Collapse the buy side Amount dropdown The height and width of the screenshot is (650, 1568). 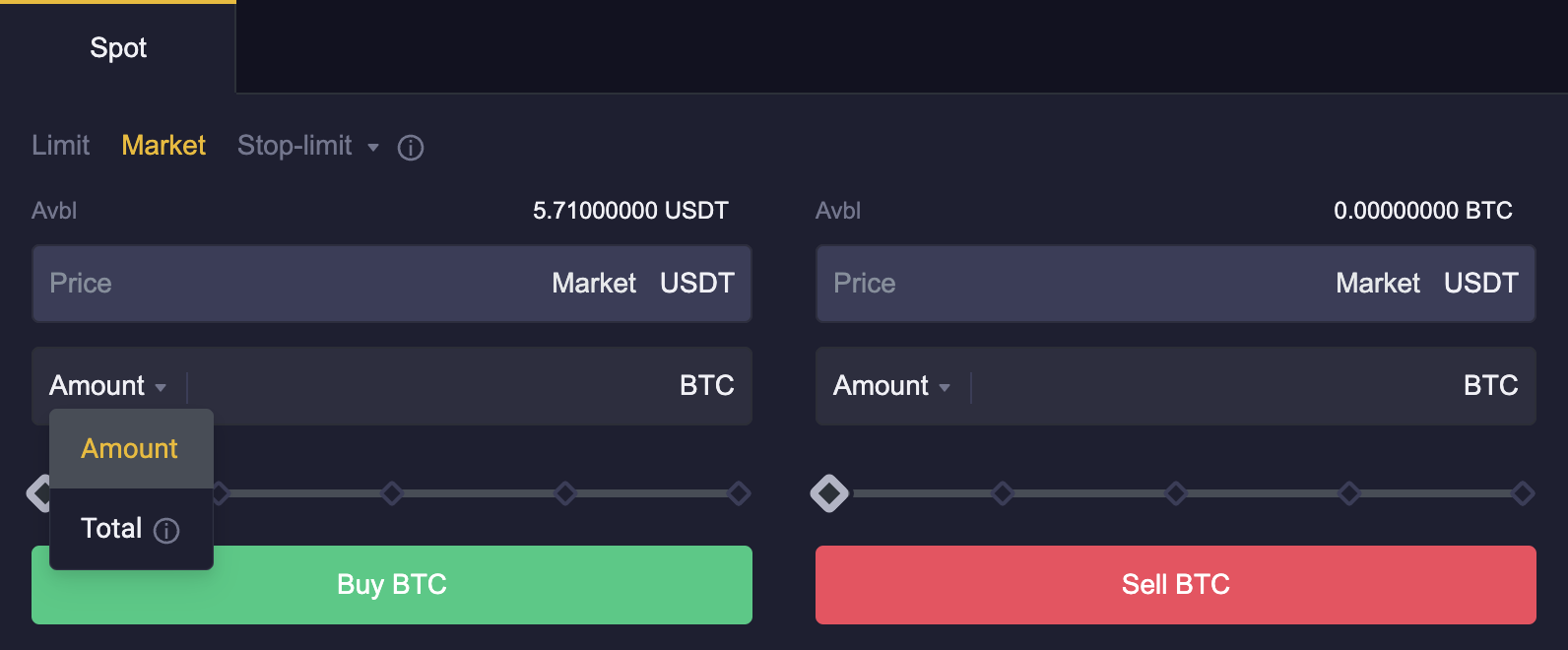[x=108, y=386]
